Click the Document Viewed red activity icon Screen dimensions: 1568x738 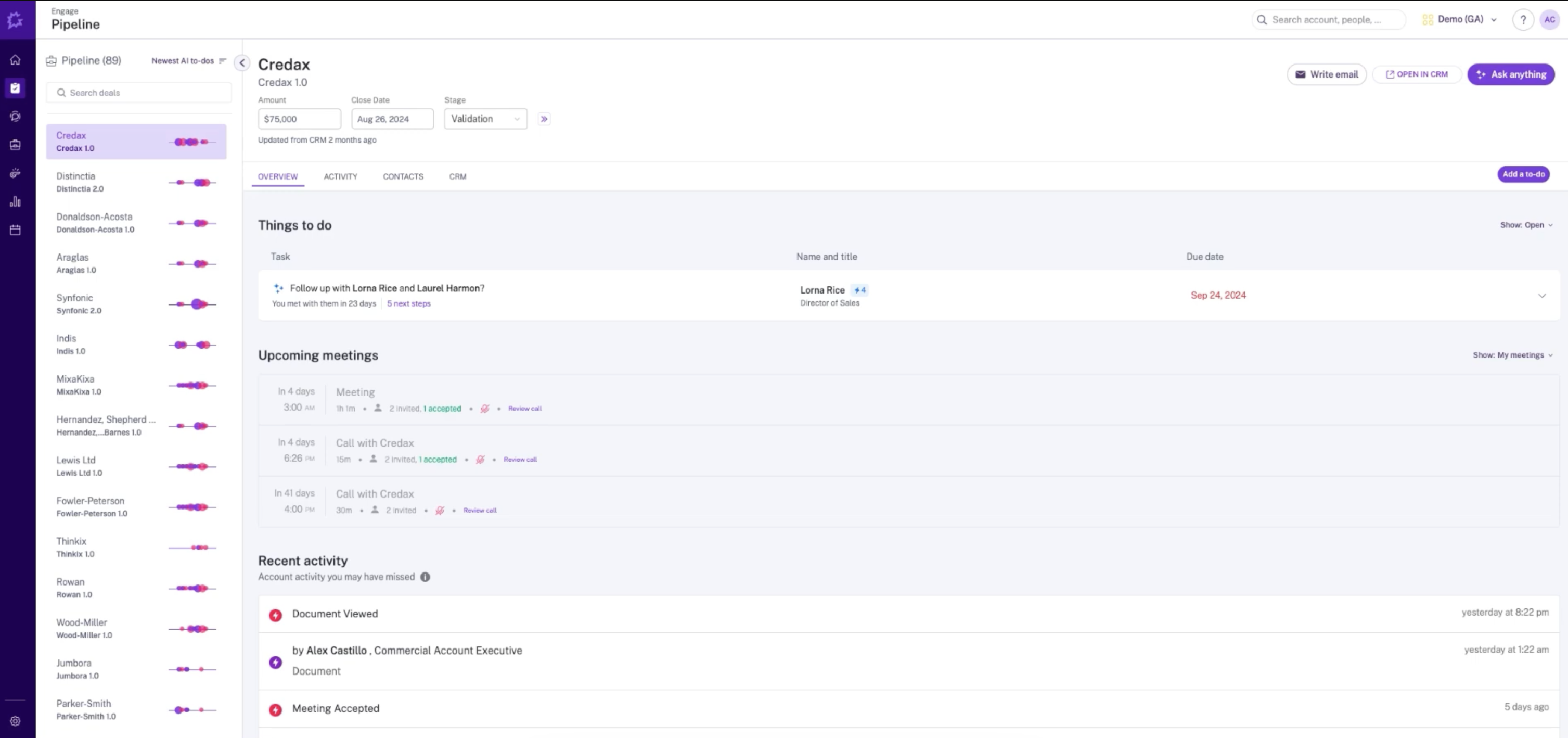(275, 615)
